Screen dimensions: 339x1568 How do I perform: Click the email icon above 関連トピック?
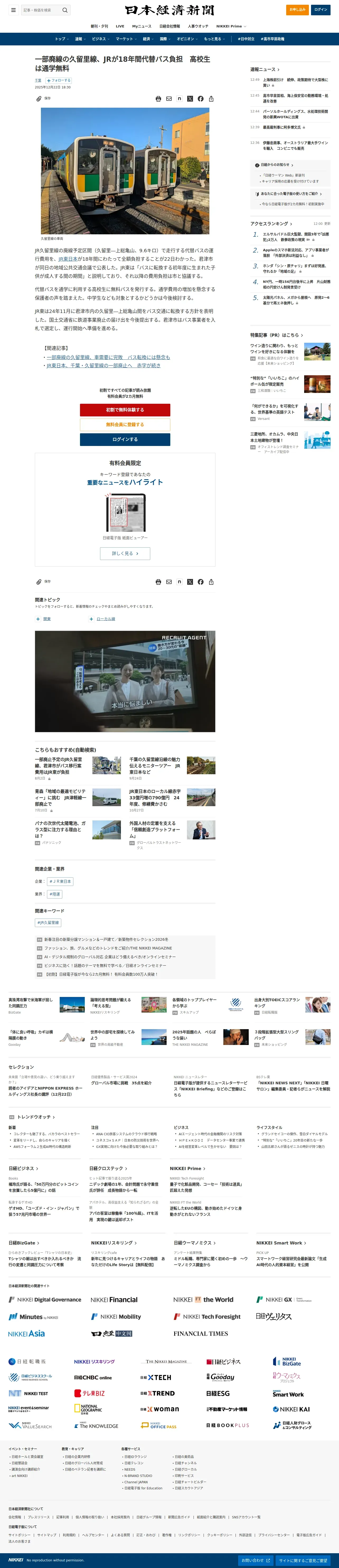click(x=169, y=581)
